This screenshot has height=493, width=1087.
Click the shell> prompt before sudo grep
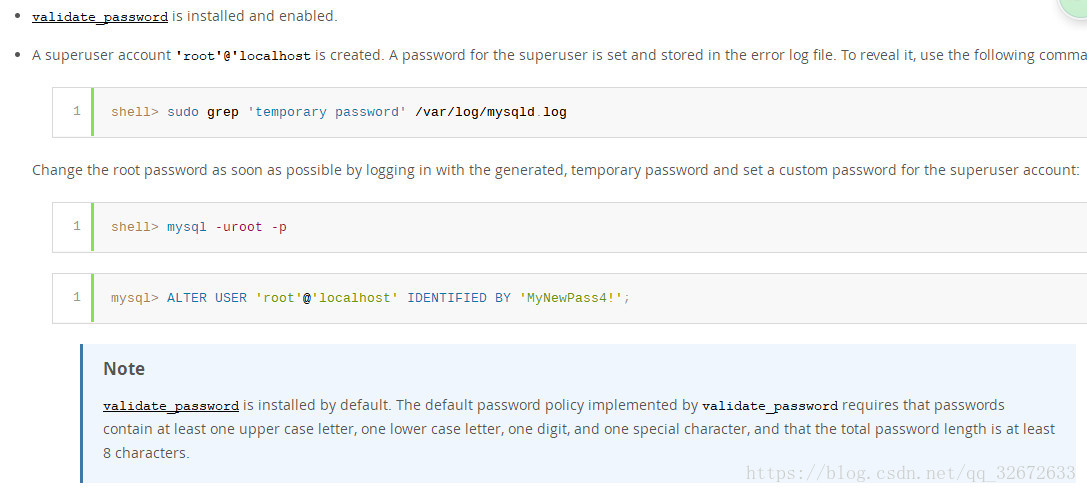coord(135,112)
